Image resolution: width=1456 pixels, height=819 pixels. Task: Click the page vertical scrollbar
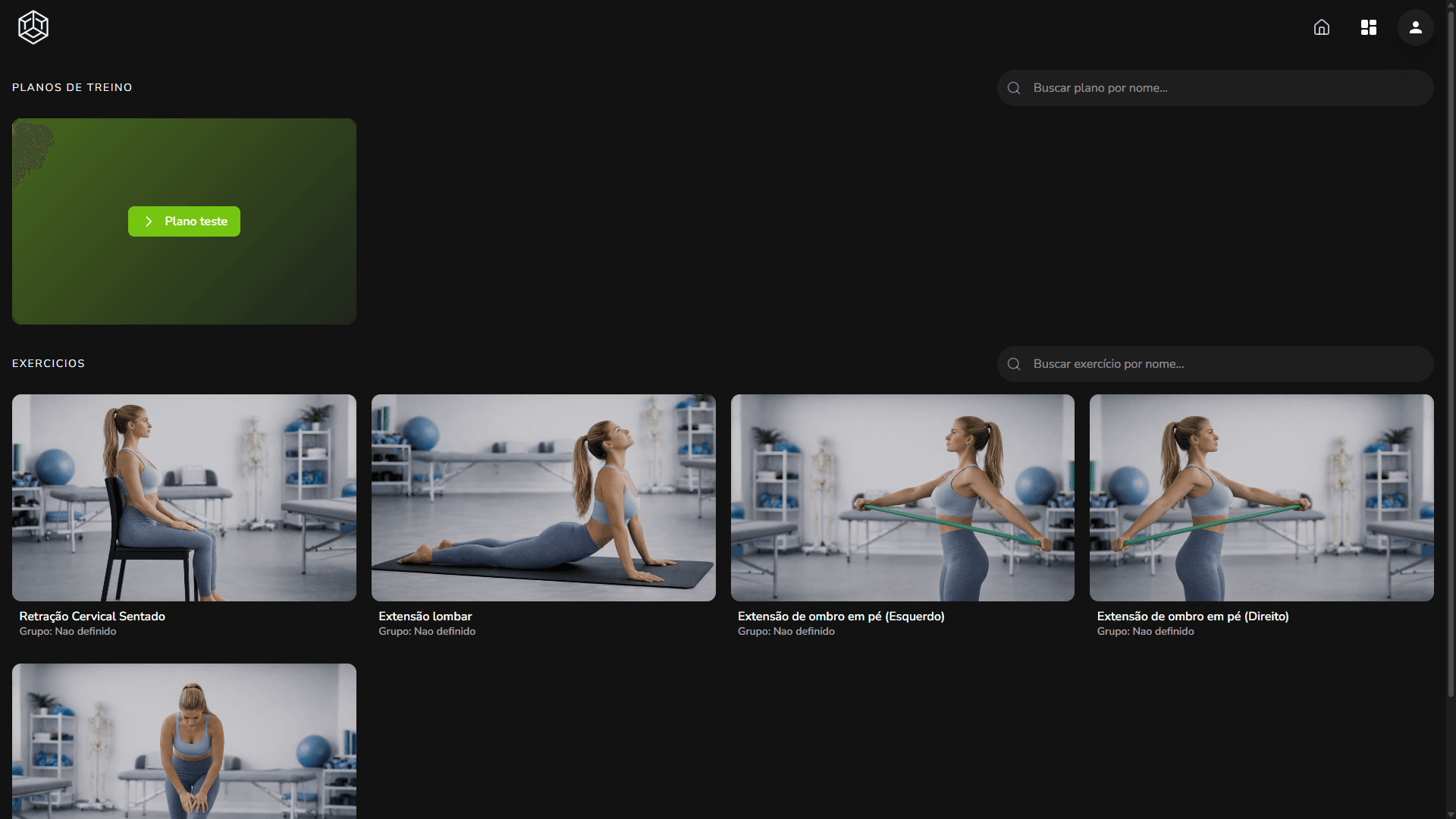1451,349
